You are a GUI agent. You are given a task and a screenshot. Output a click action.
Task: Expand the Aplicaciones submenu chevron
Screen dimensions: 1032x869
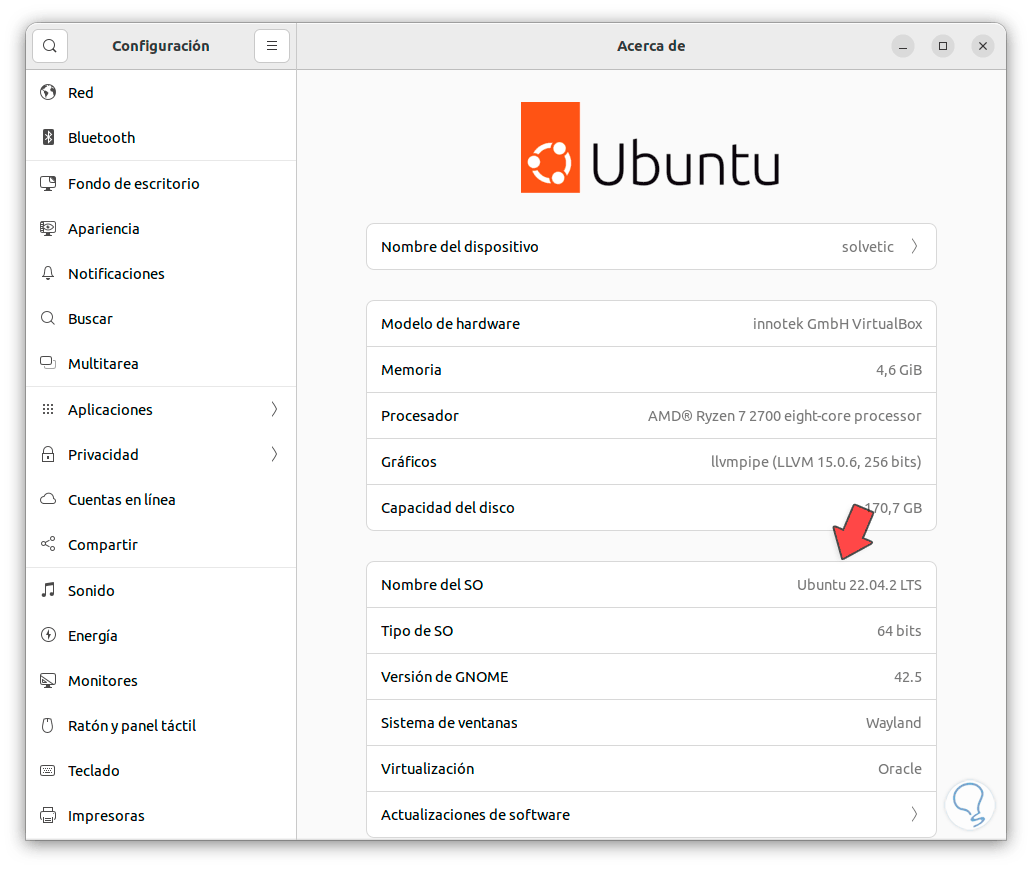pyautogui.click(x=274, y=410)
